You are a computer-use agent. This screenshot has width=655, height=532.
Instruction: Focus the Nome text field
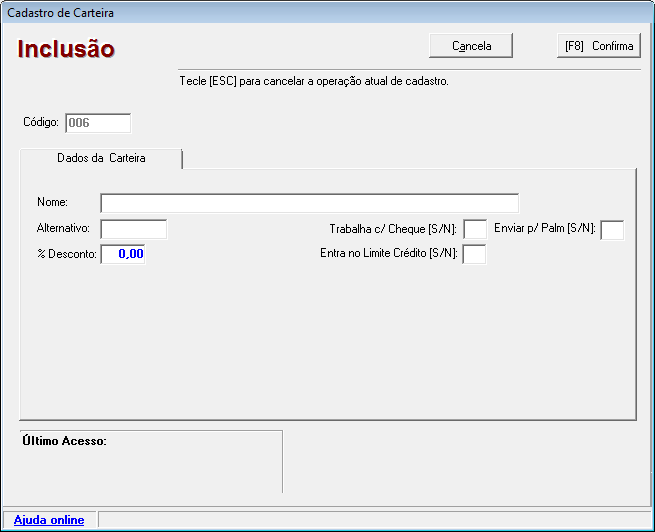click(x=309, y=203)
